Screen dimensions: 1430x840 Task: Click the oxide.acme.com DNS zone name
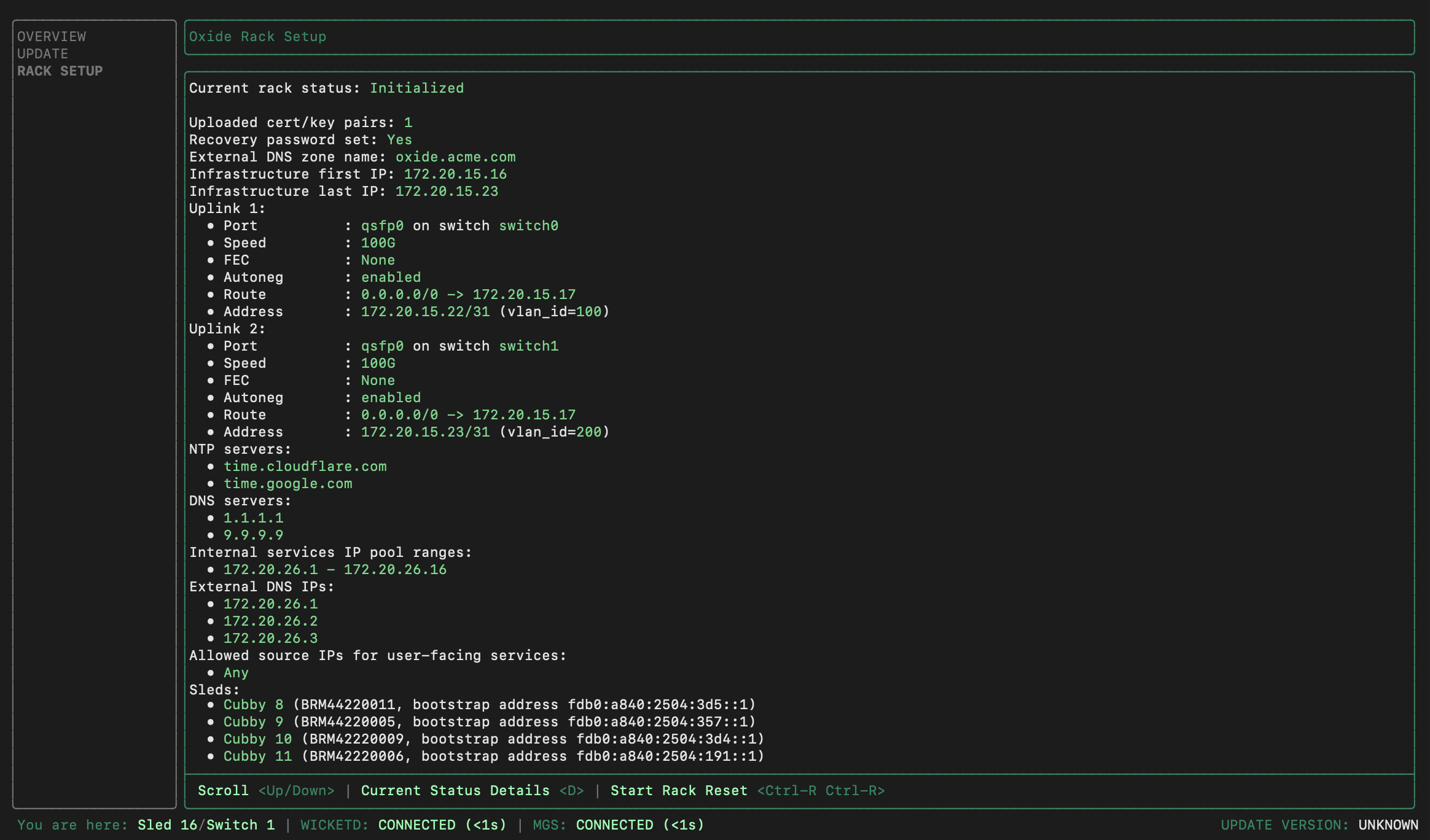click(455, 157)
